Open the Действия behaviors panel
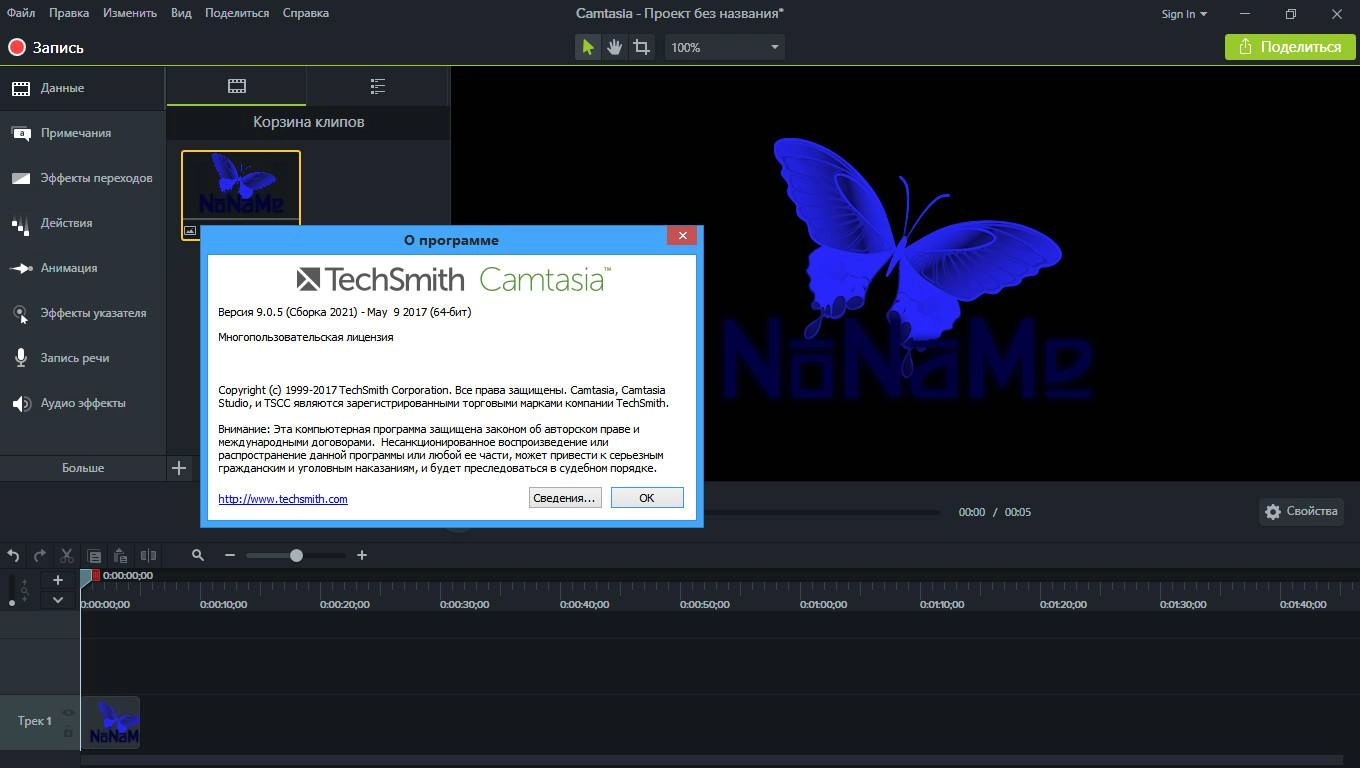This screenshot has width=1360, height=768. tap(82, 223)
